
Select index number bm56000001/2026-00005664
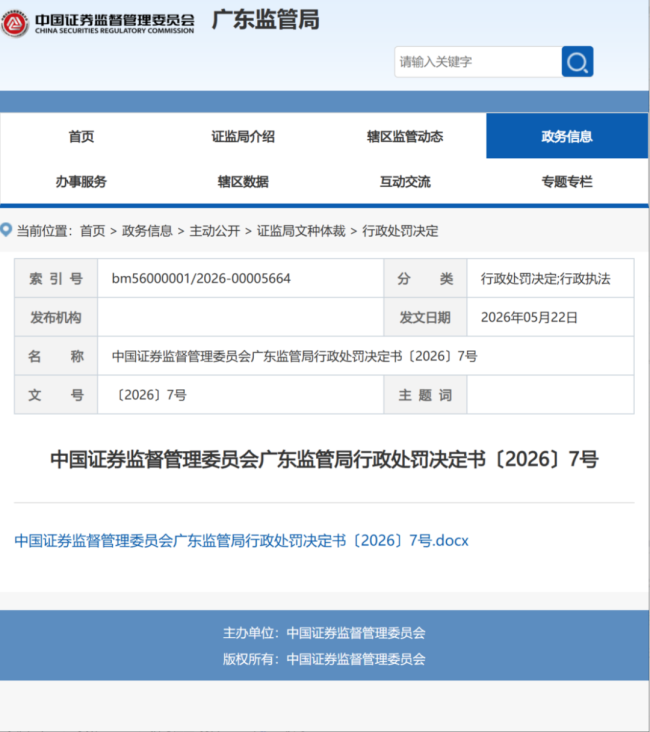click(x=201, y=278)
